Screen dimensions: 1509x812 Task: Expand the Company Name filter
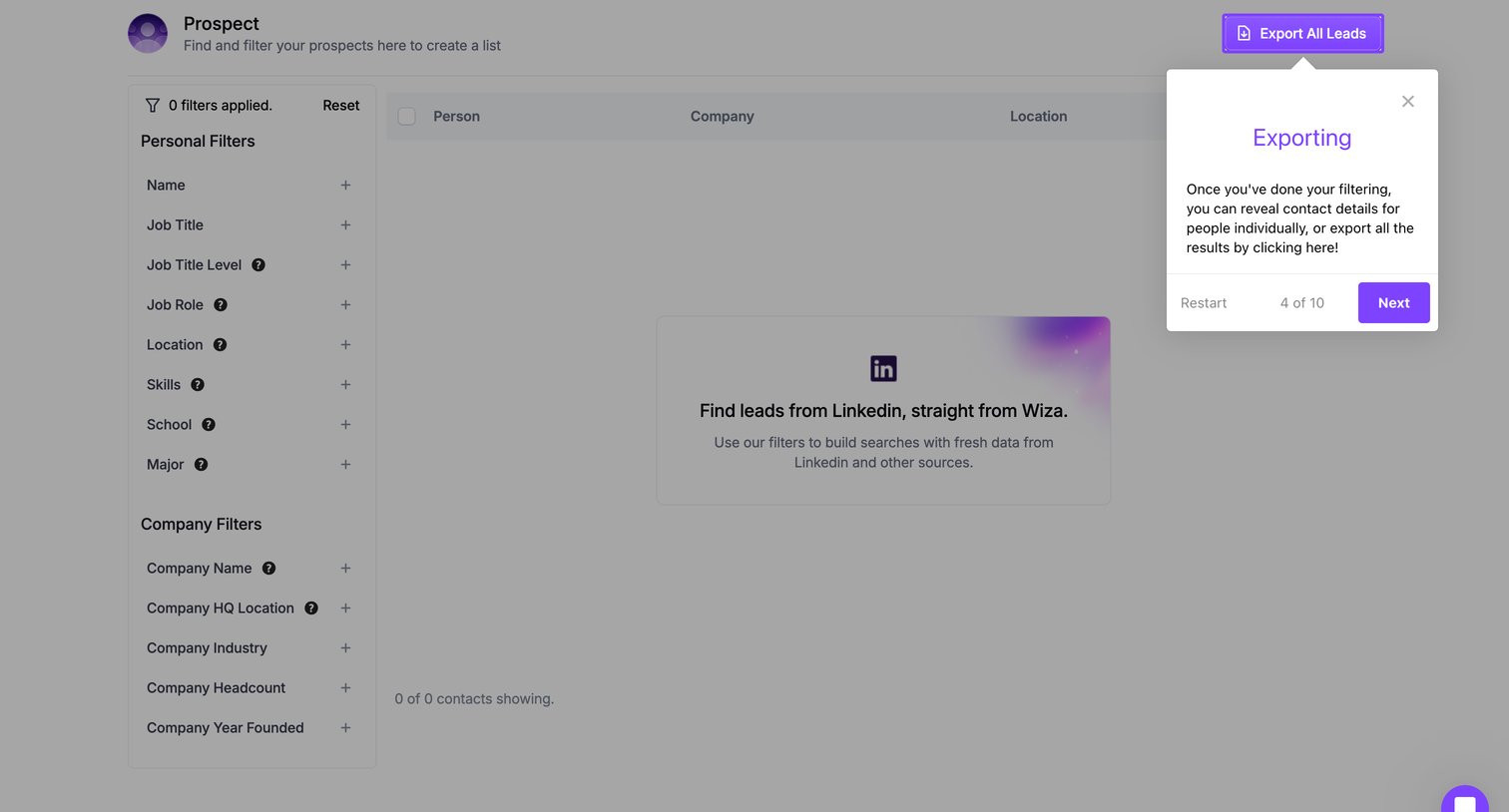[x=345, y=569]
